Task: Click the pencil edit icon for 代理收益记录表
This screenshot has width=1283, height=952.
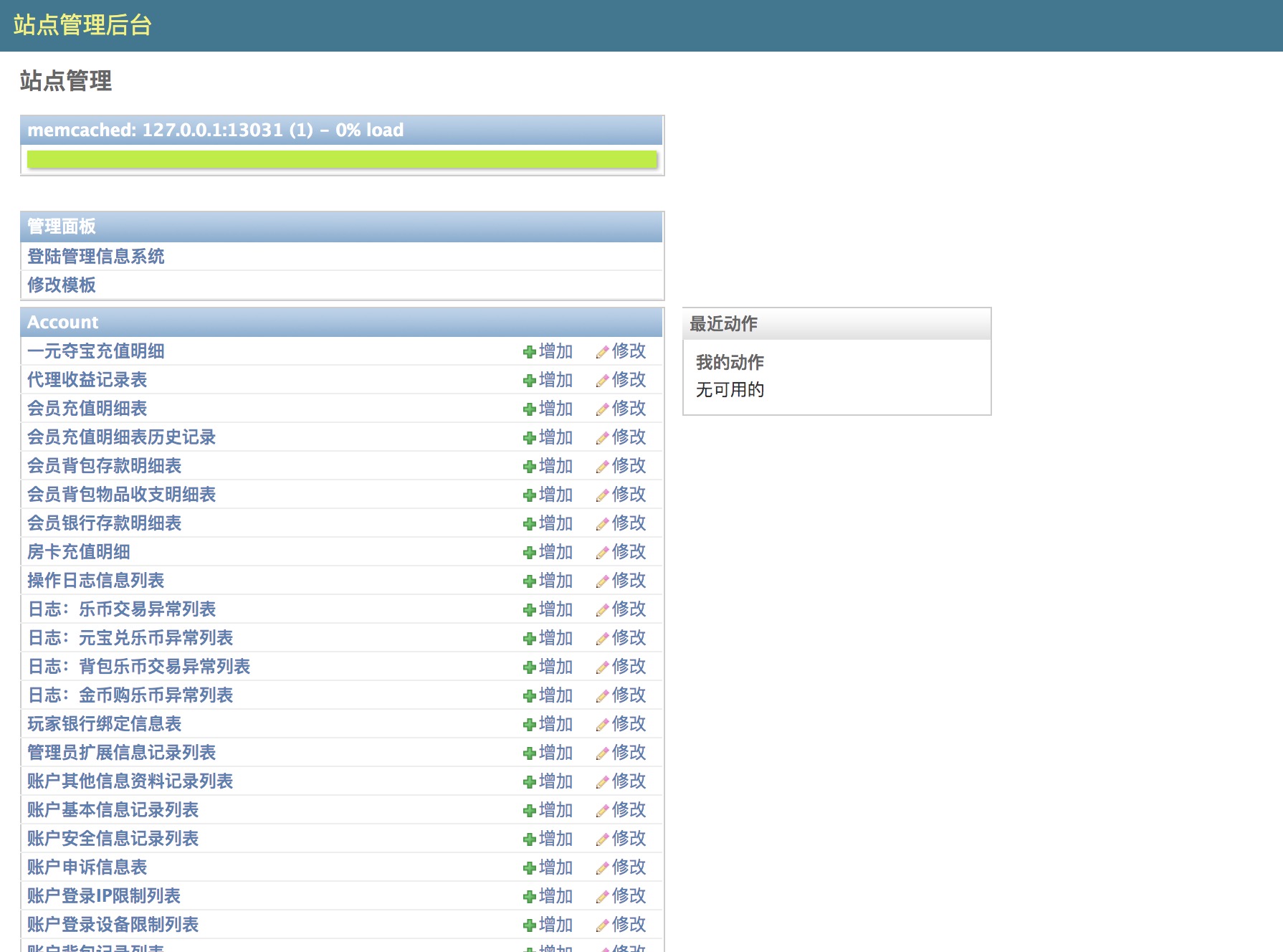Action: point(602,381)
